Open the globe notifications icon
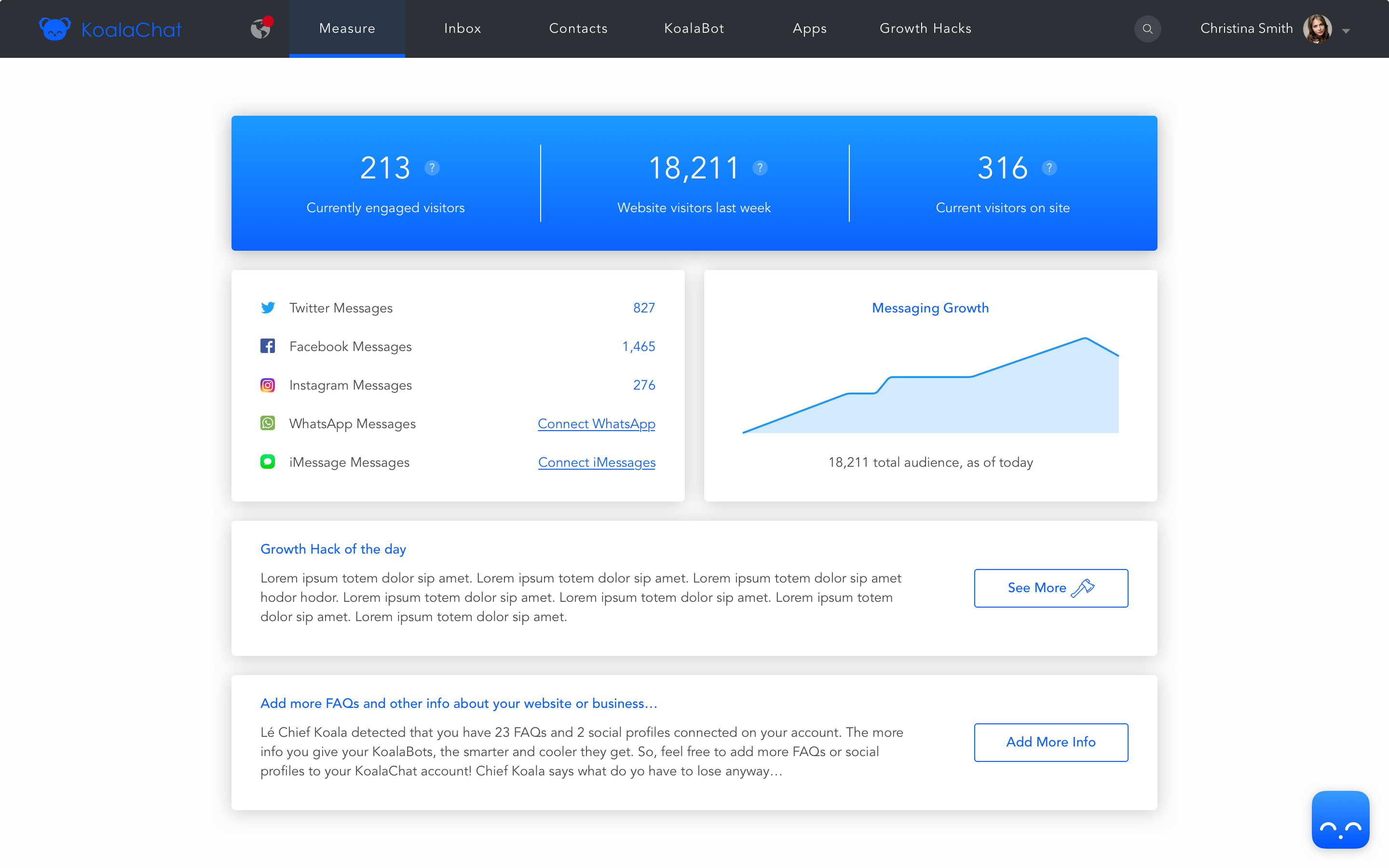The height and width of the screenshot is (868, 1389). [260, 28]
